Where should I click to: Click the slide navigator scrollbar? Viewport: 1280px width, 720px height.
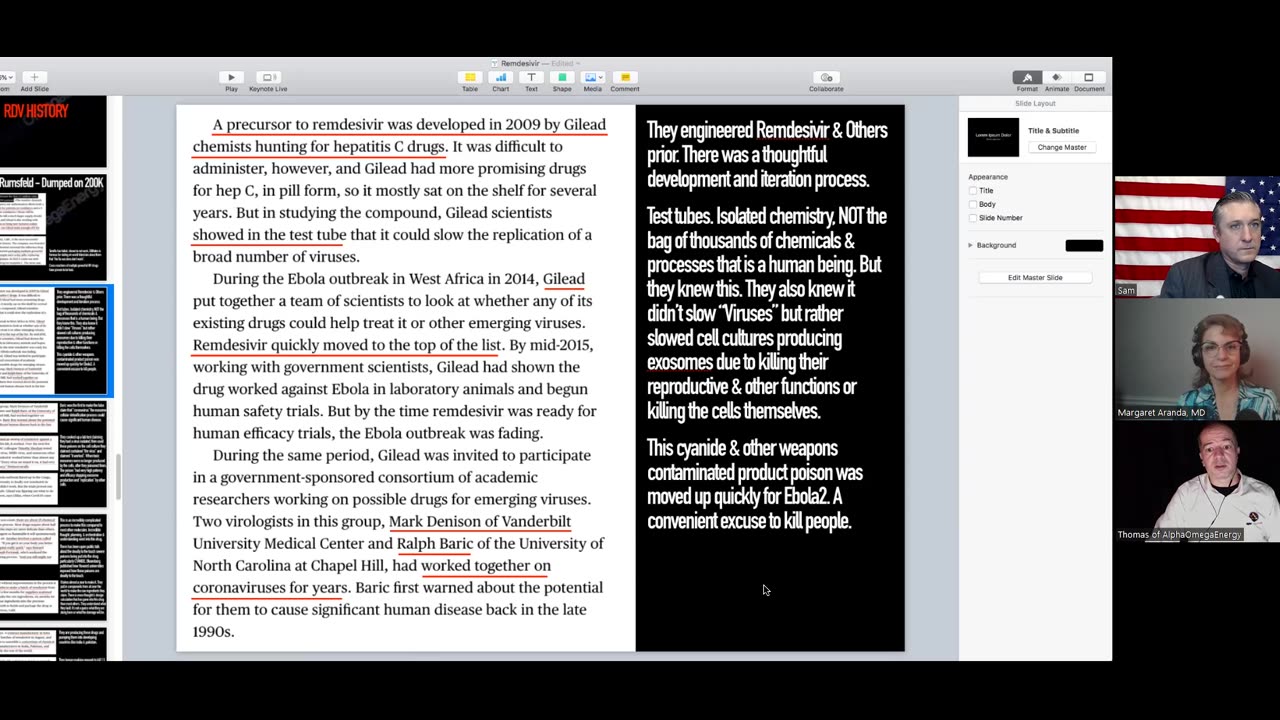(117, 477)
